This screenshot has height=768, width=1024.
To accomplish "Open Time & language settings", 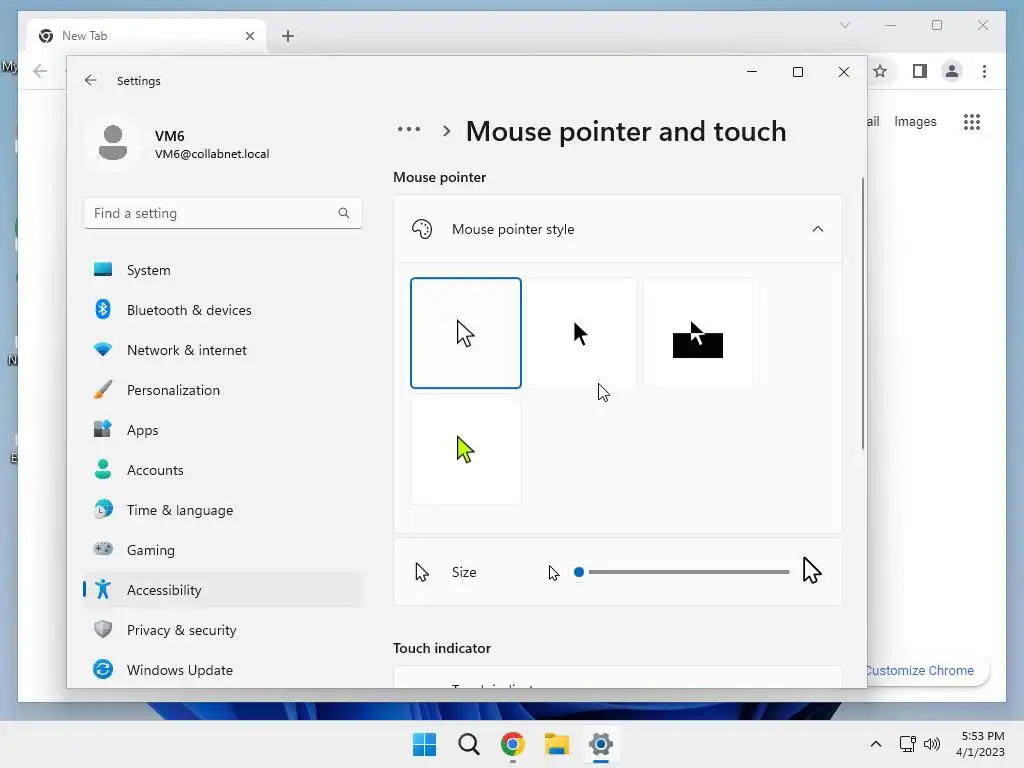I will pyautogui.click(x=223, y=510).
